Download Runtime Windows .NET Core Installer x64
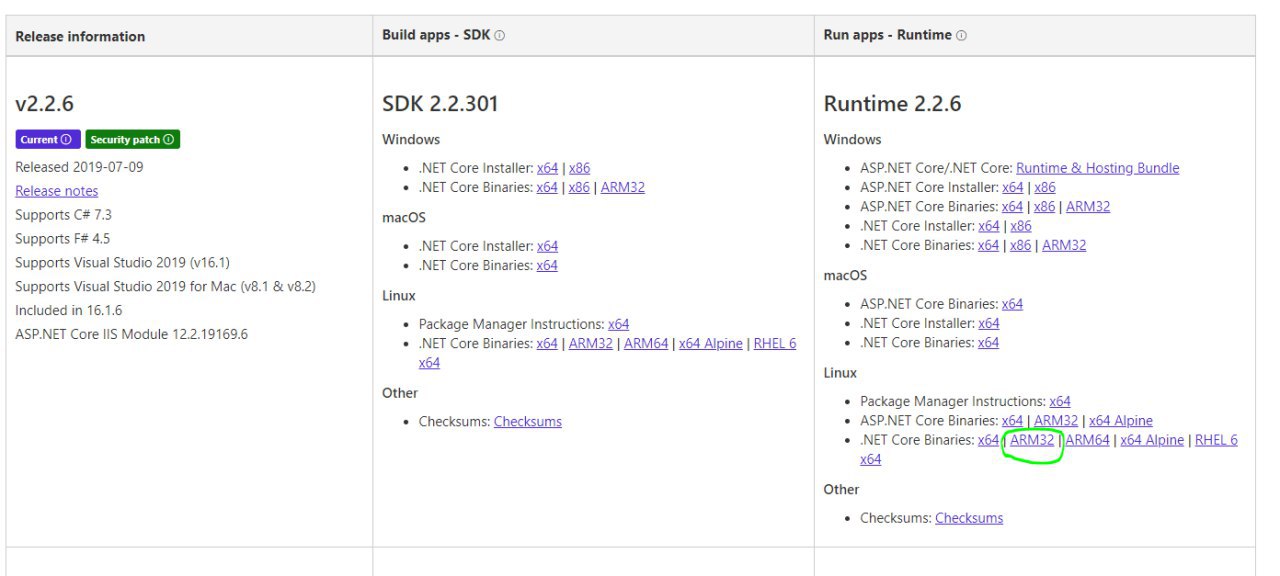1280x576 pixels. 989,226
